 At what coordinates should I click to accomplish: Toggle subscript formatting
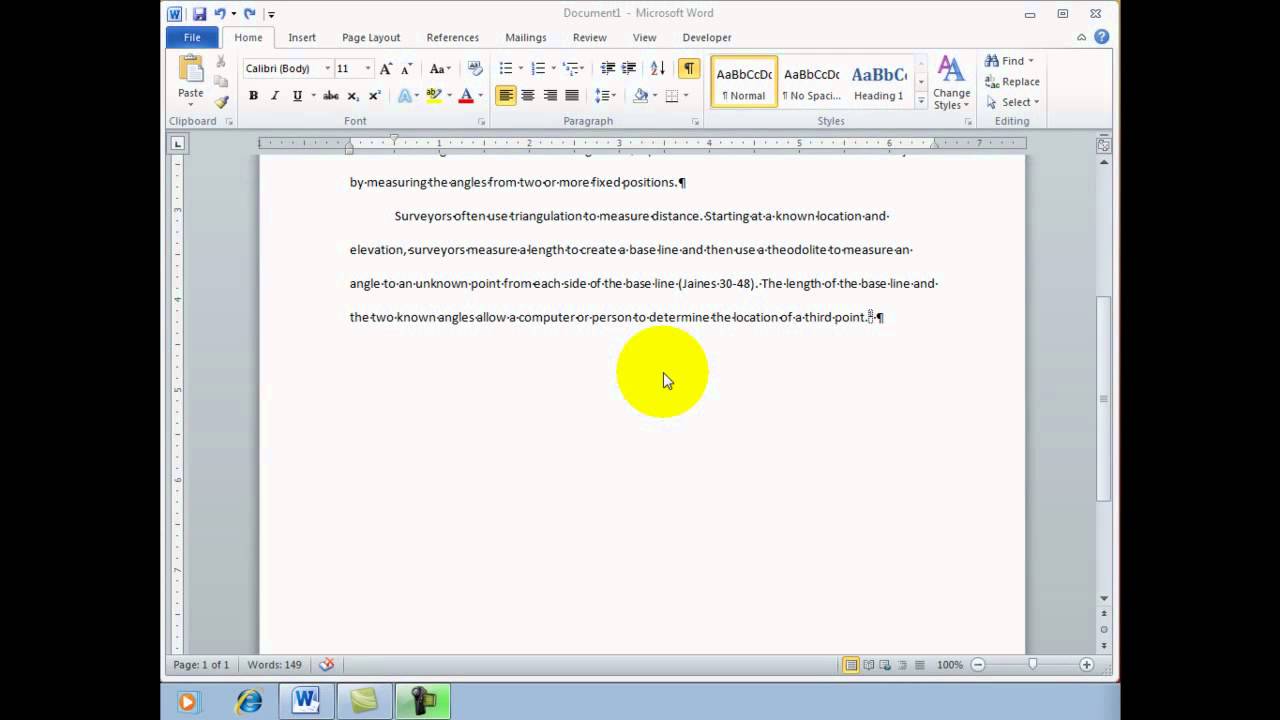coord(353,96)
